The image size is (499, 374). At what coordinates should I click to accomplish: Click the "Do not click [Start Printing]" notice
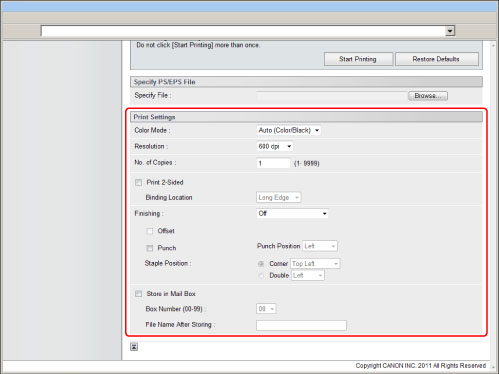(198, 45)
